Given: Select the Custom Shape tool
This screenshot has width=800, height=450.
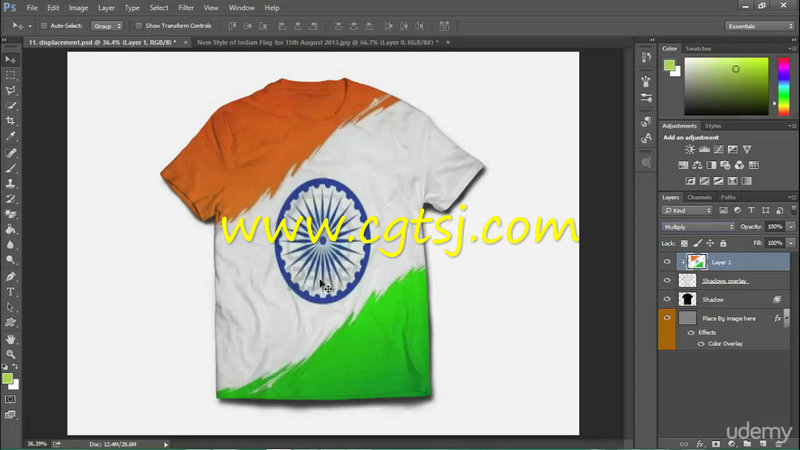Looking at the screenshot, I should pyautogui.click(x=10, y=322).
